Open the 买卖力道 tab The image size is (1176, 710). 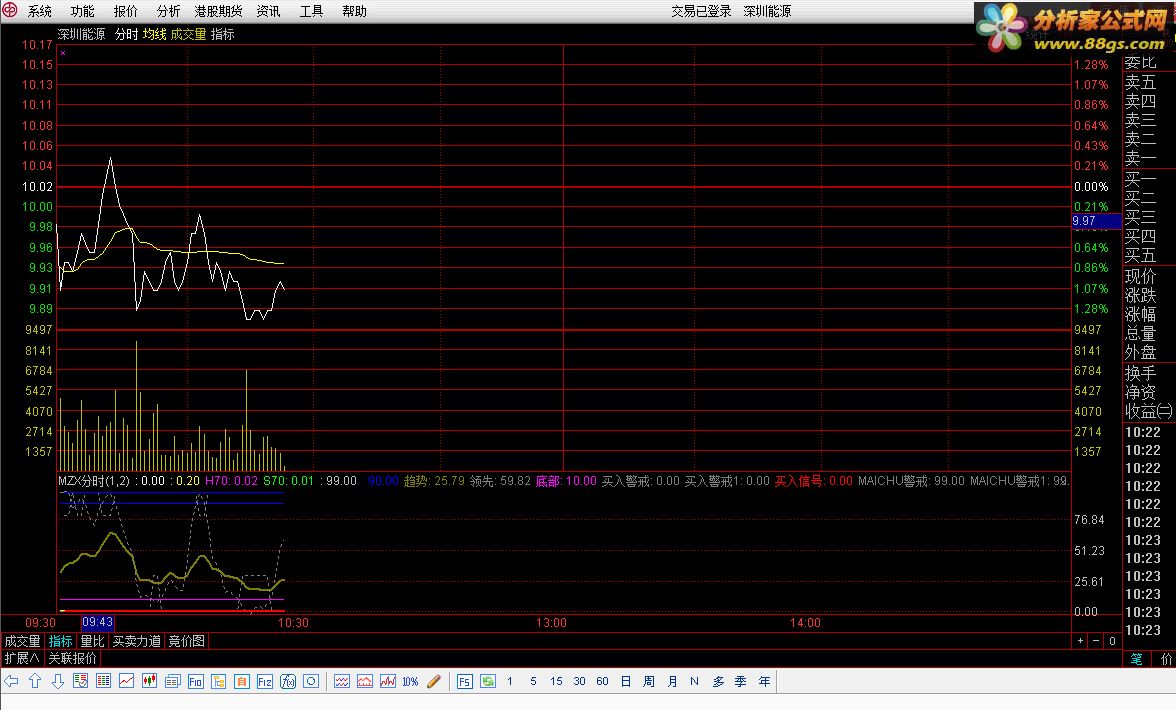pos(136,641)
